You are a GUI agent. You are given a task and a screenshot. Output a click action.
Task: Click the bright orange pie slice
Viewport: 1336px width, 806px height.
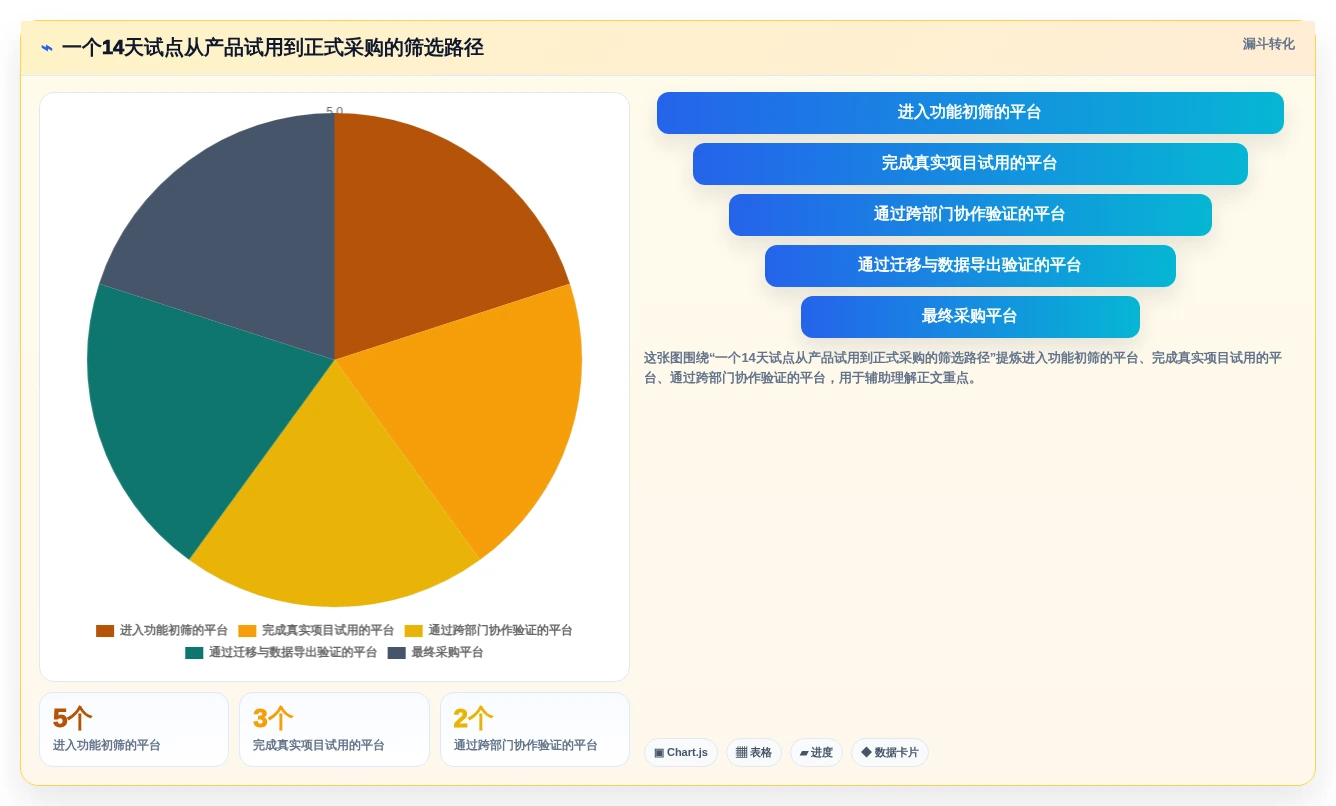(x=490, y=410)
